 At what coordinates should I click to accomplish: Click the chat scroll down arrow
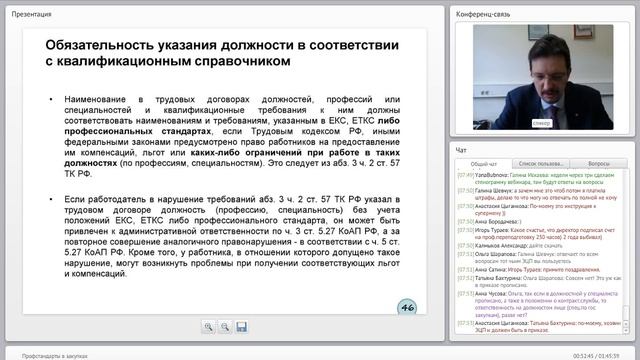pyautogui.click(x=627, y=331)
